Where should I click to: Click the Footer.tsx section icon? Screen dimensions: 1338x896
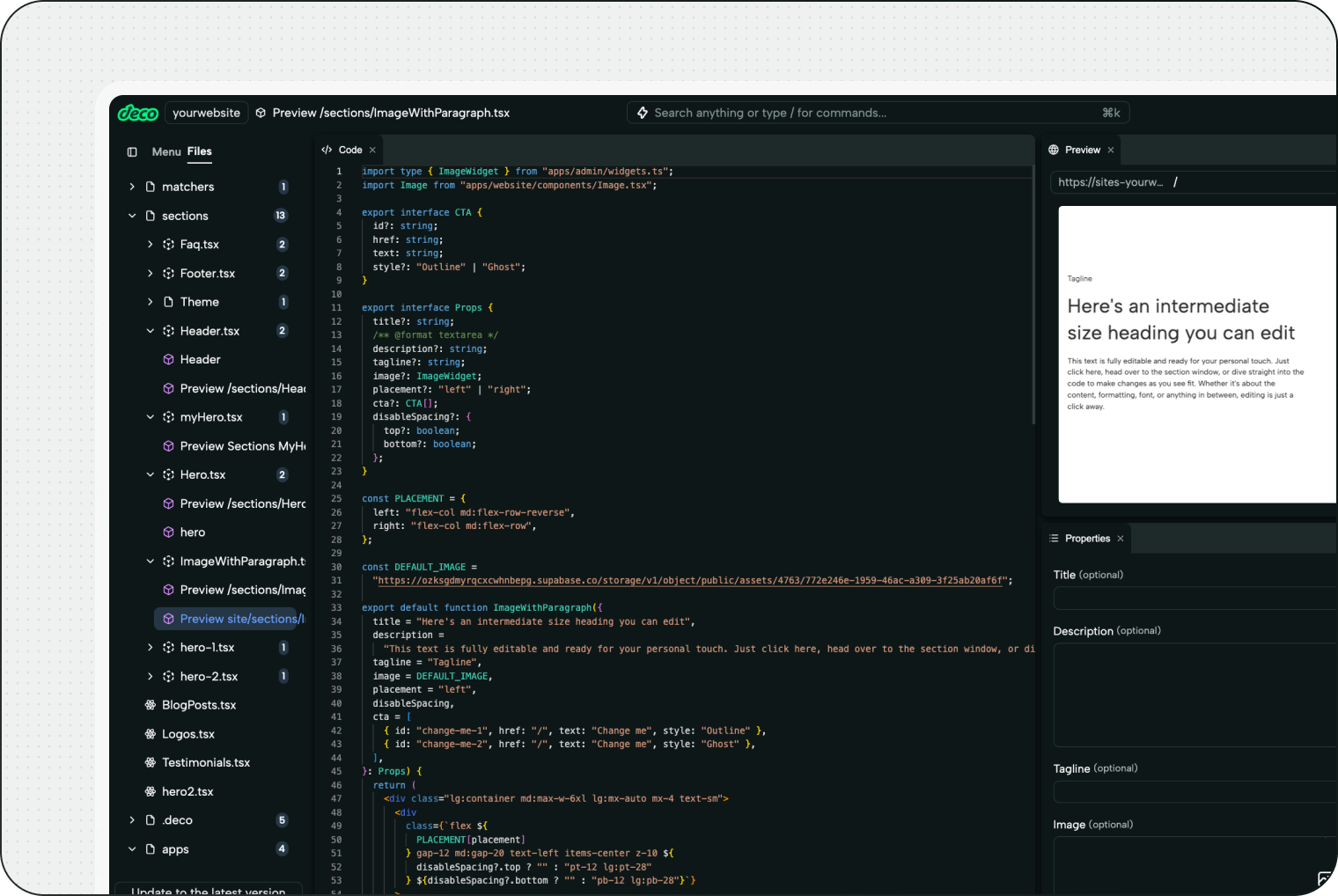click(168, 274)
